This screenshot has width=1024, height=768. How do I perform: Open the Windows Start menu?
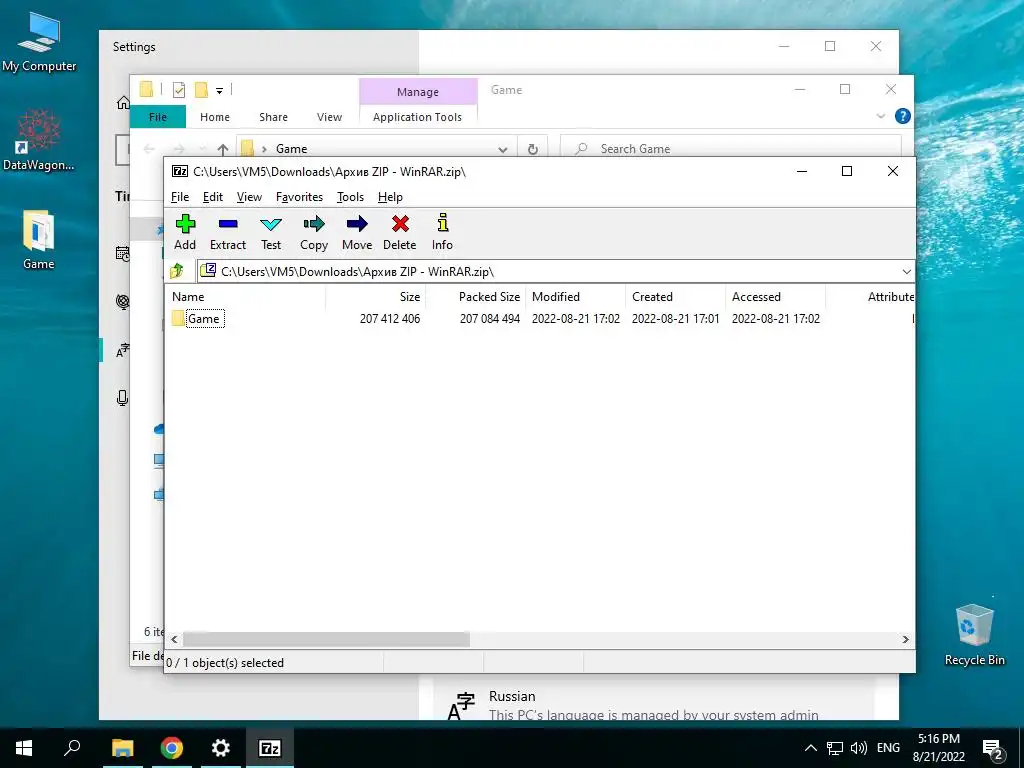pyautogui.click(x=24, y=748)
